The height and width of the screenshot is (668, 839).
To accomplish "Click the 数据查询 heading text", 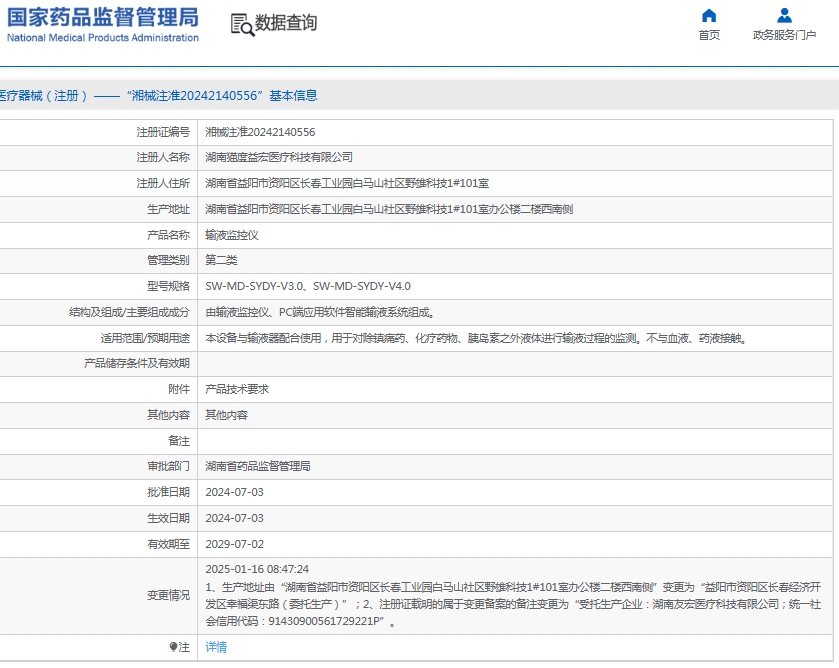I will click(286, 23).
